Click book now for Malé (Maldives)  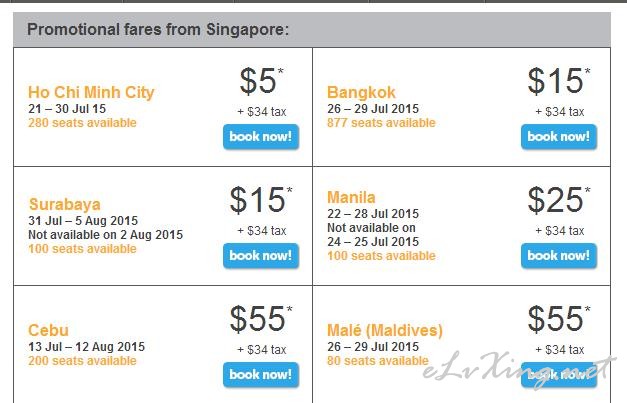pos(559,375)
